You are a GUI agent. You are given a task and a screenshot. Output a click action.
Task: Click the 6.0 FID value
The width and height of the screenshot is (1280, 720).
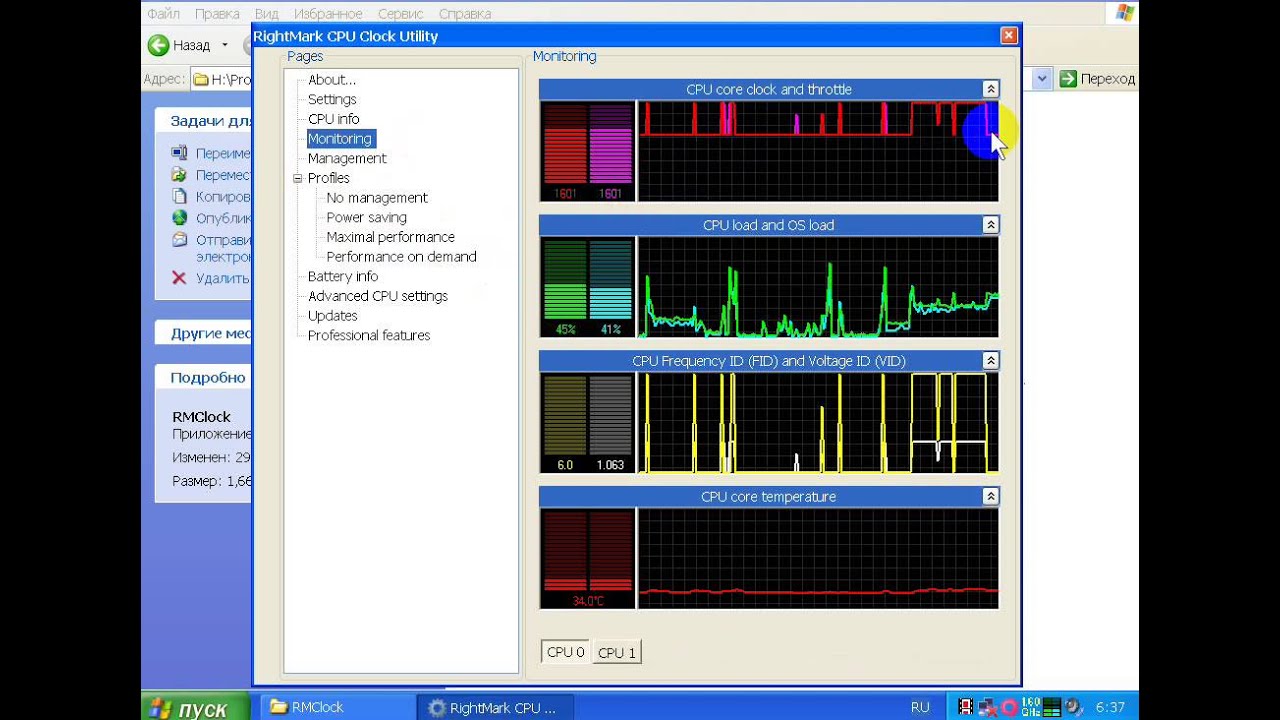[x=565, y=465]
